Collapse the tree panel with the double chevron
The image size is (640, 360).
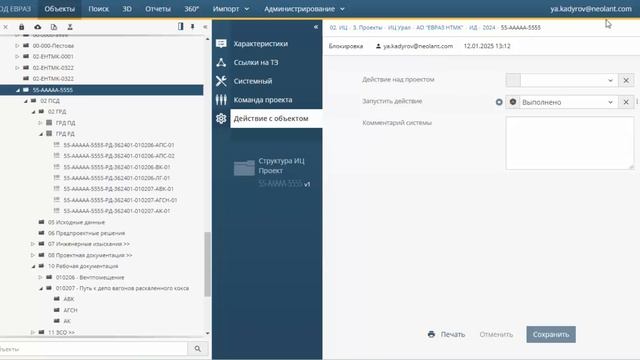pyautogui.click(x=205, y=27)
